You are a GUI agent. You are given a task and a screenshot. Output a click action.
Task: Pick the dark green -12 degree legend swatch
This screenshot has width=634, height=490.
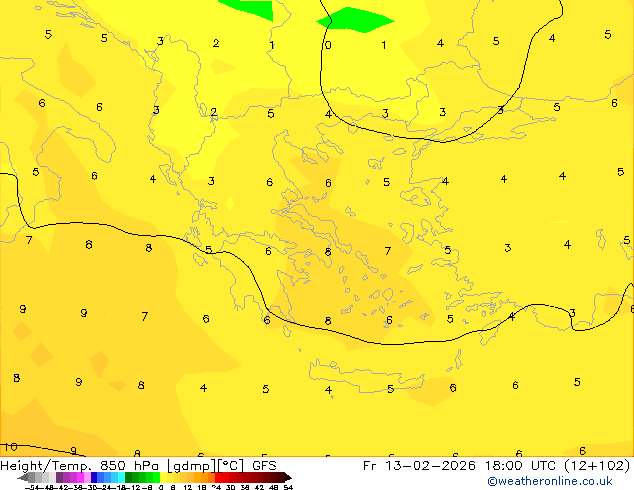click(x=129, y=478)
